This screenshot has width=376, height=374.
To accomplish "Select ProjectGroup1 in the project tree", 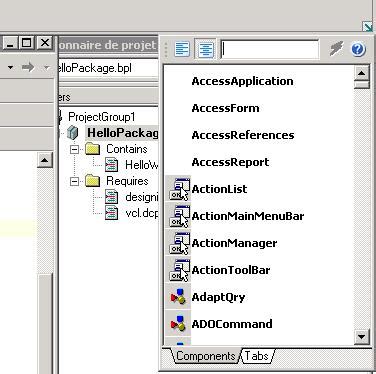I will click(102, 117).
